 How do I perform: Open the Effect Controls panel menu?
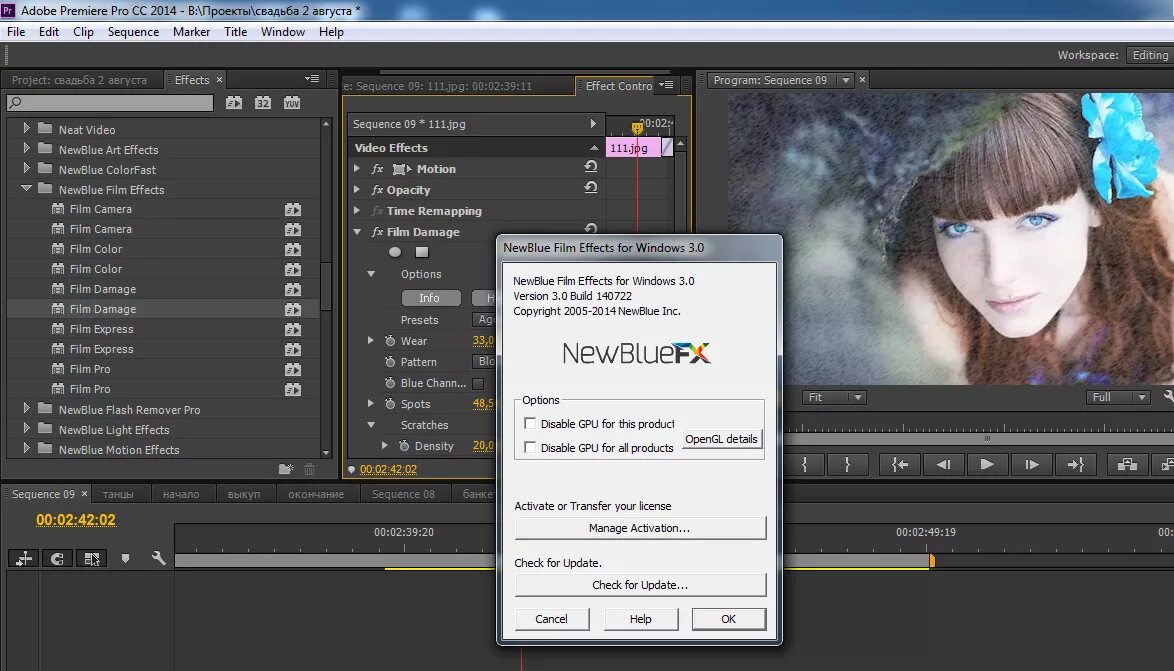tap(666, 85)
